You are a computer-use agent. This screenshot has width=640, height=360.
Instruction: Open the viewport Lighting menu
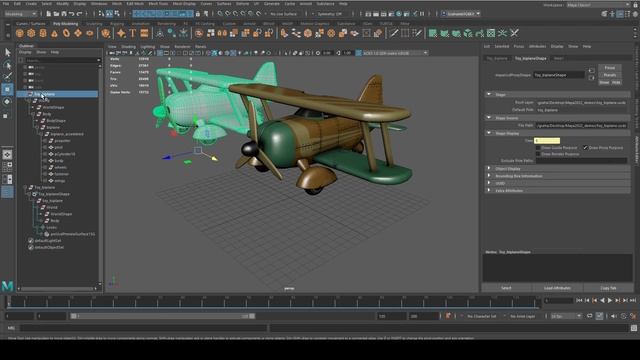pyautogui.click(x=147, y=47)
